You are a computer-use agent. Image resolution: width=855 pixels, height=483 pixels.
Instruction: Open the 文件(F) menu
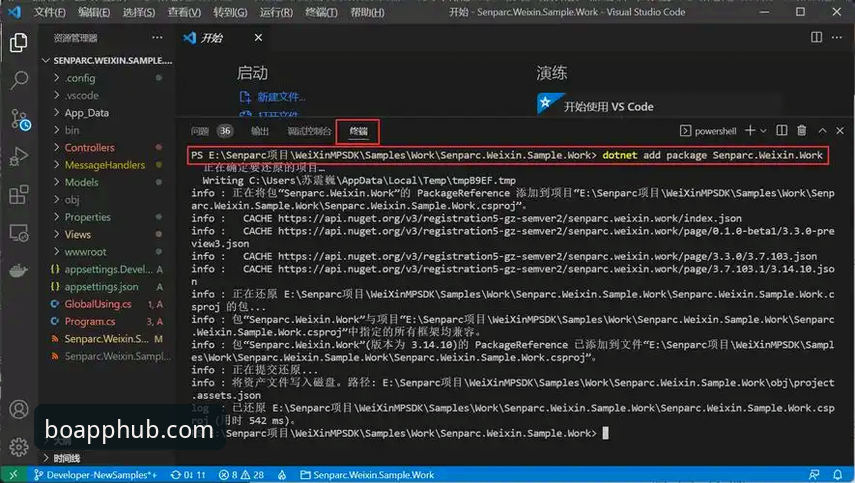[x=49, y=12]
